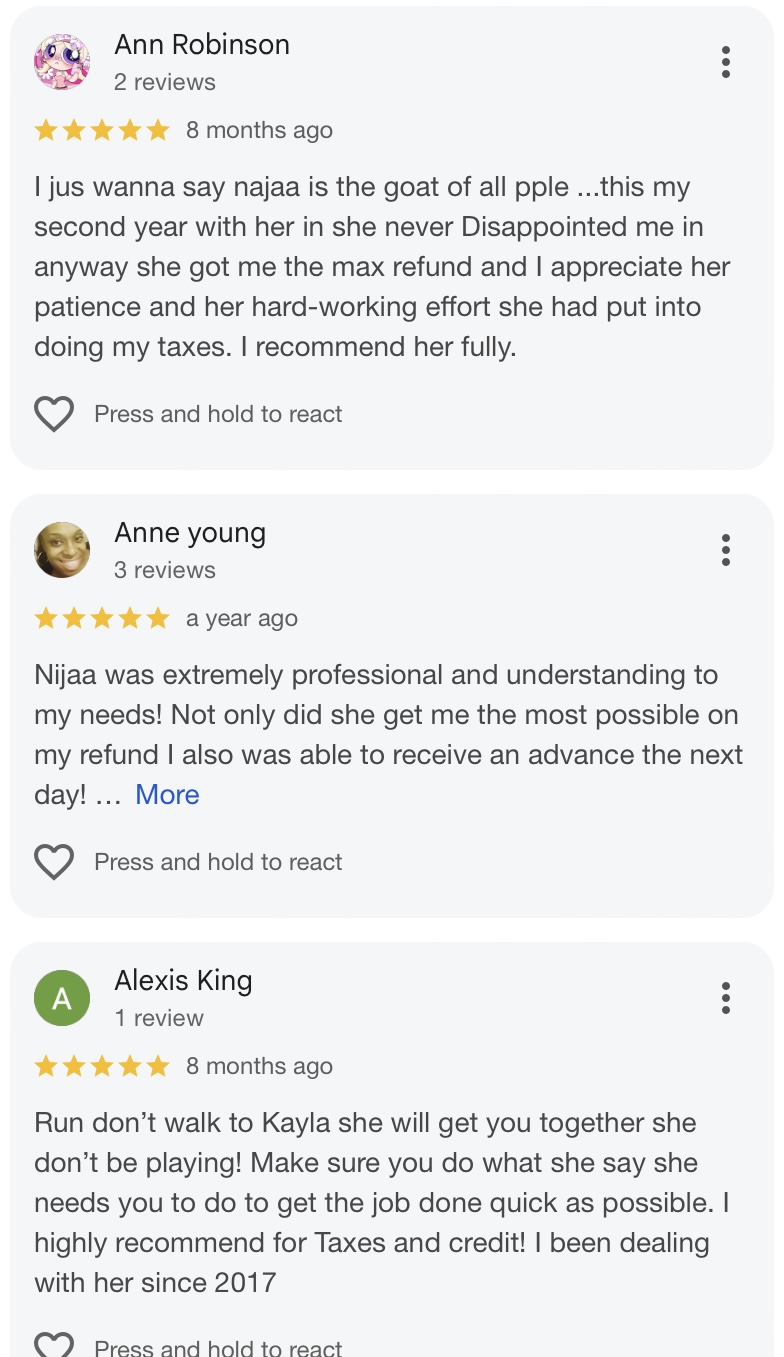The image size is (784, 1357).
Task: Open options menu for Alexis King's review
Action: (x=726, y=998)
